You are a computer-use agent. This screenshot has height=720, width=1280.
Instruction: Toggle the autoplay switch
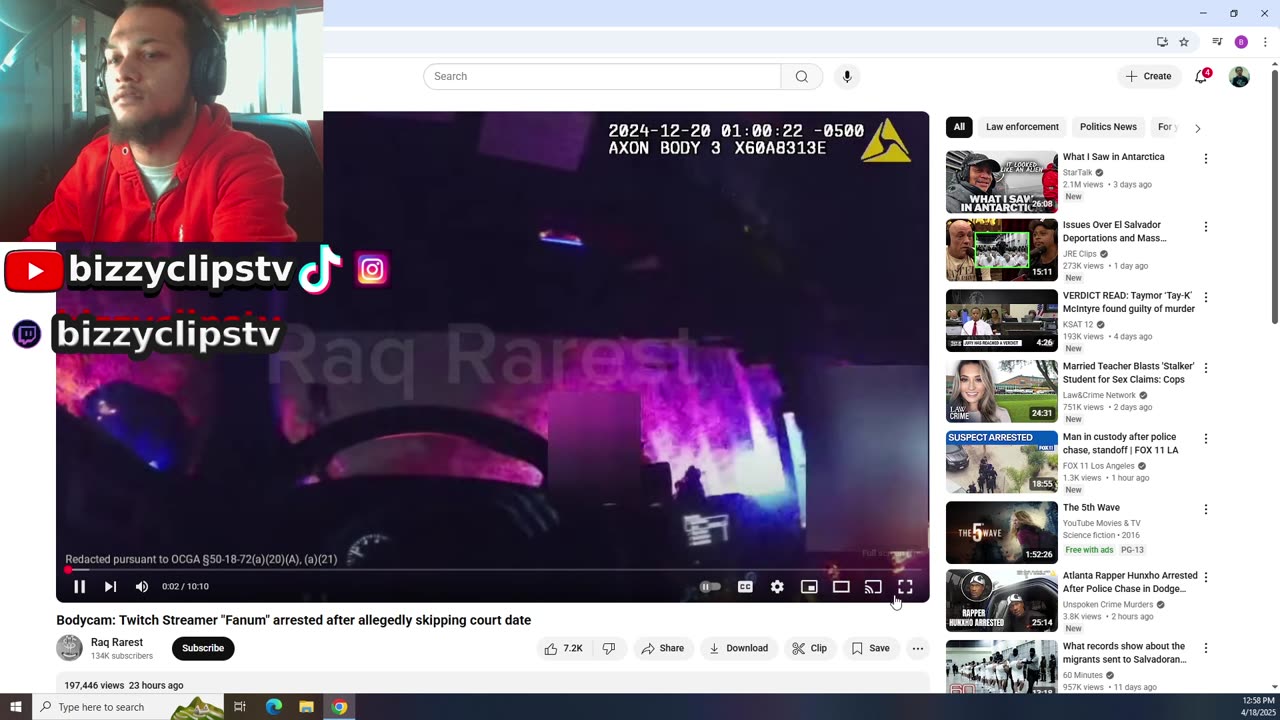710,587
